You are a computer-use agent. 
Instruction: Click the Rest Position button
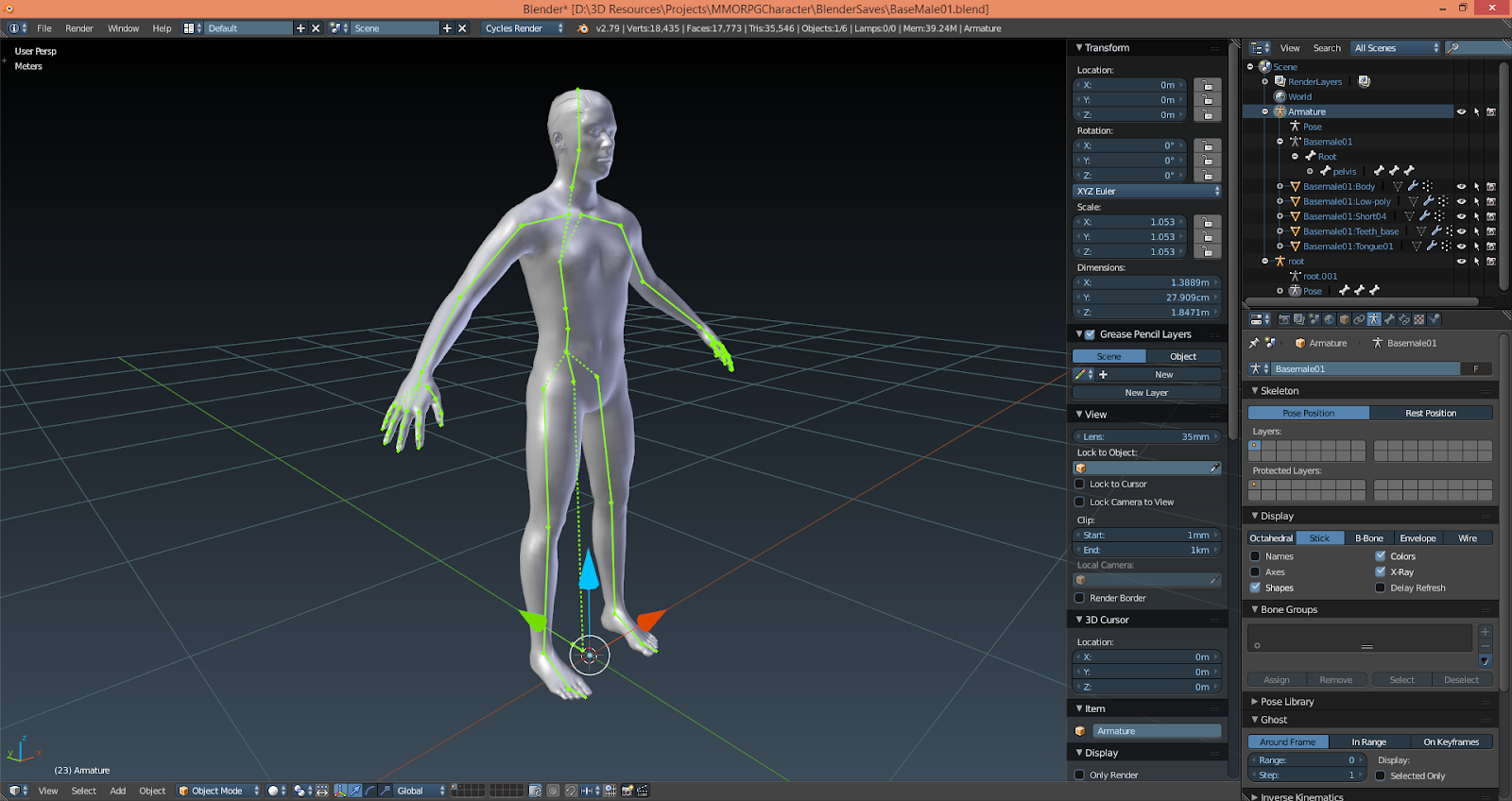[1431, 413]
